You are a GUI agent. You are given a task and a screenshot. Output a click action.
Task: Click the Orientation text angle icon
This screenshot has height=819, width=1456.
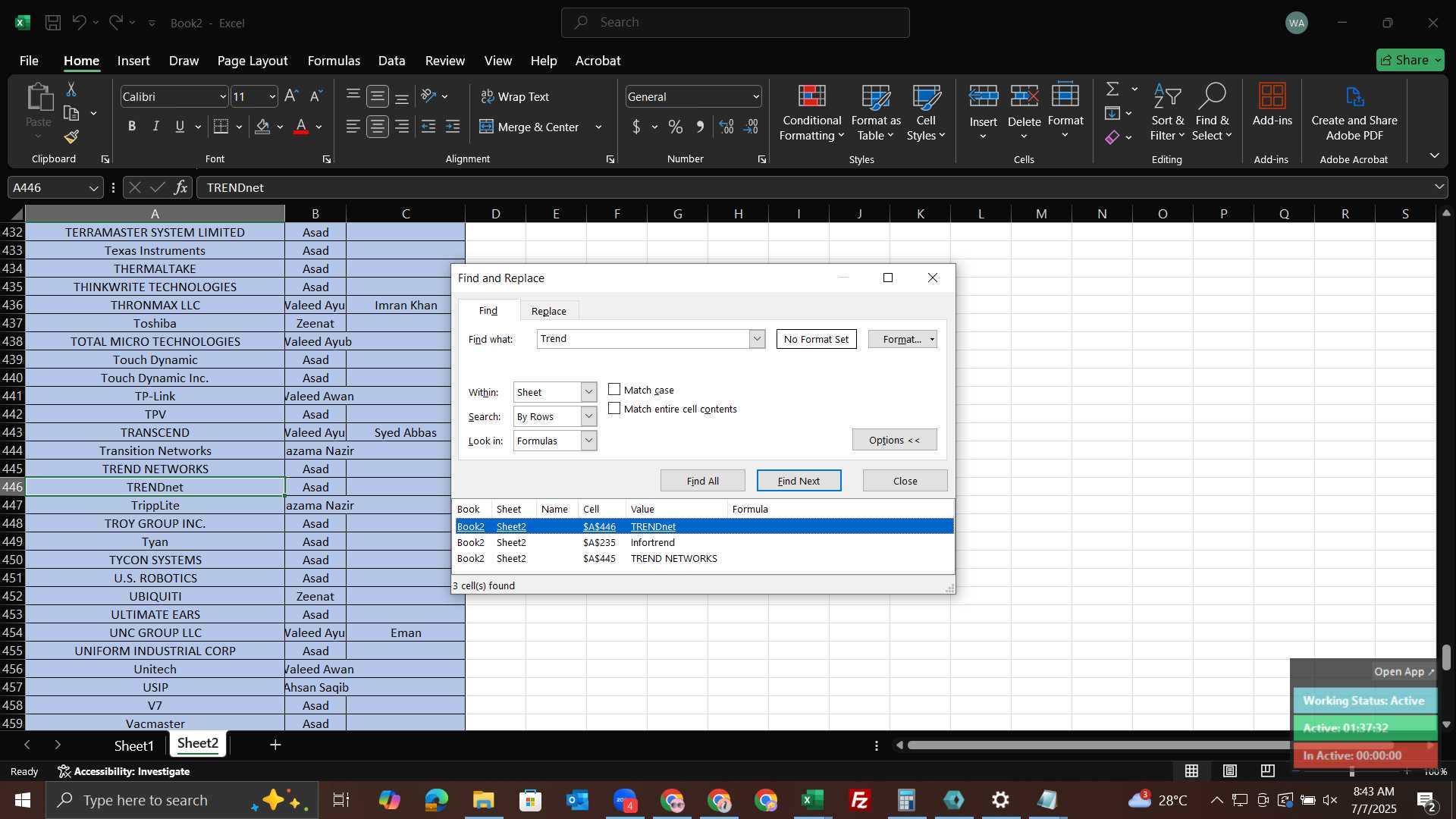(429, 96)
